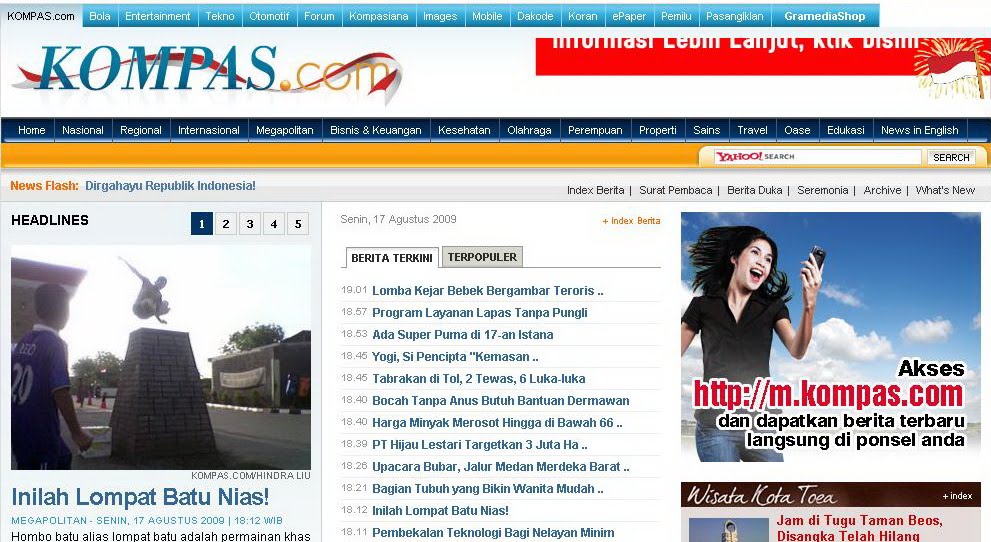This screenshot has height=542, width=991.
Task: Go to Home in main navigation
Action: tap(32, 130)
